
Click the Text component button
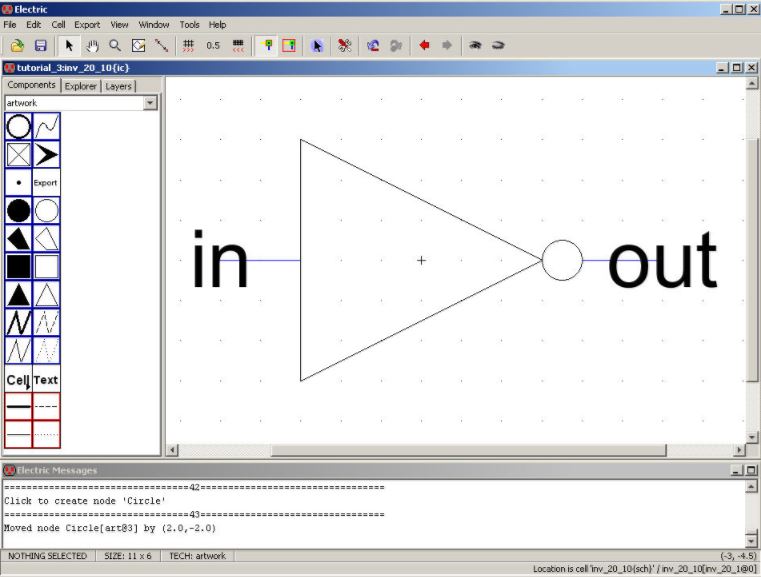tap(46, 379)
